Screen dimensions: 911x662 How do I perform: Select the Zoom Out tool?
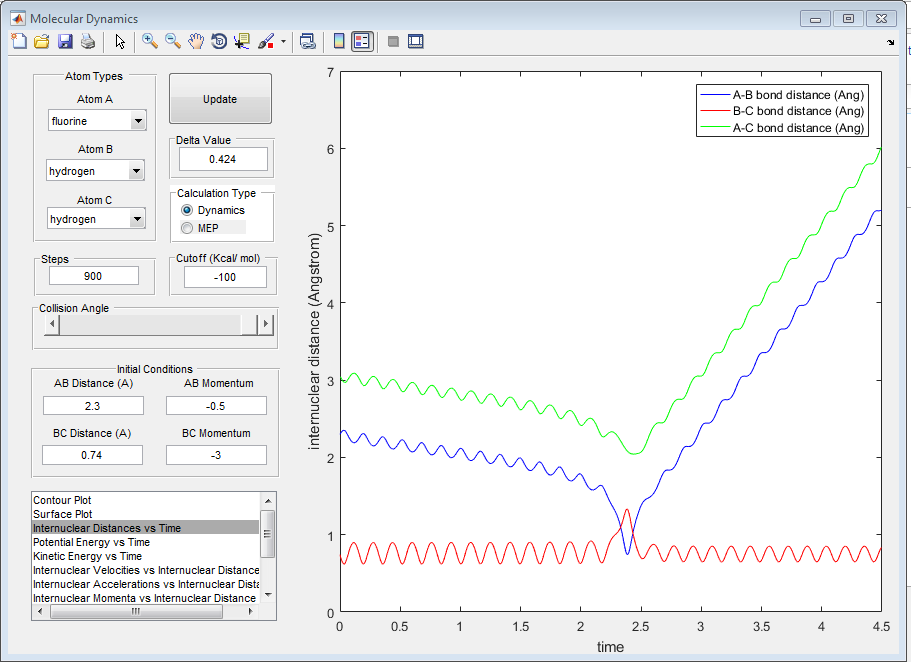click(x=173, y=41)
